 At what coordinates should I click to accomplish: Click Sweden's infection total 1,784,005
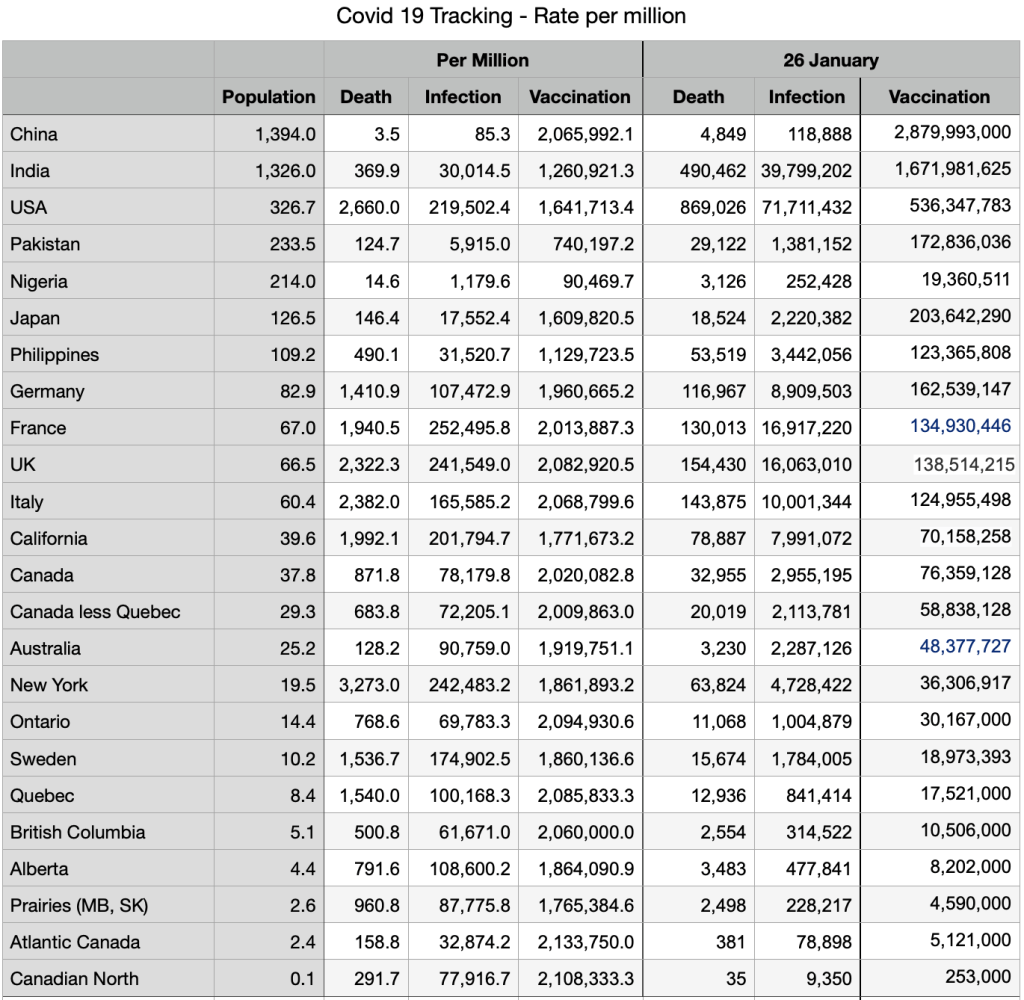pos(811,759)
